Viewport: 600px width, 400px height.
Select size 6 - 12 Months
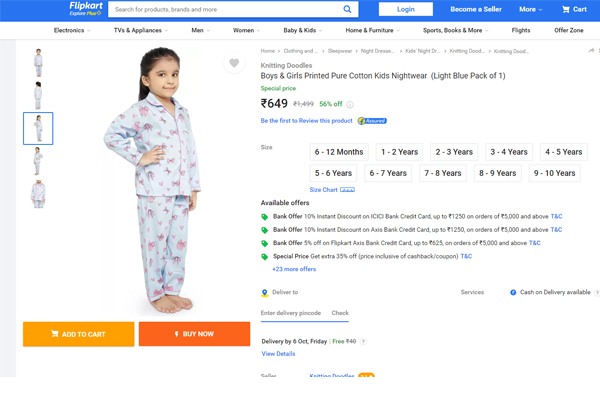click(339, 152)
